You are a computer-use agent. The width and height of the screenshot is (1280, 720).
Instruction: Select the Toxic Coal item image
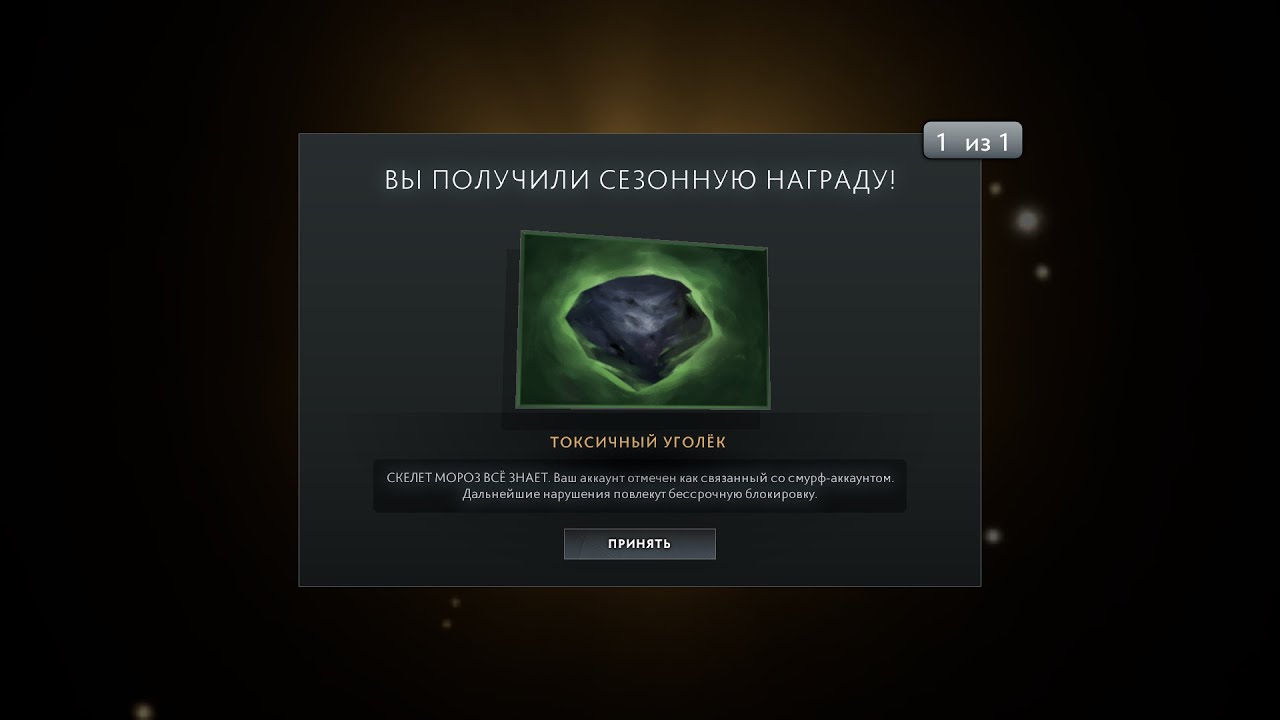tap(643, 320)
